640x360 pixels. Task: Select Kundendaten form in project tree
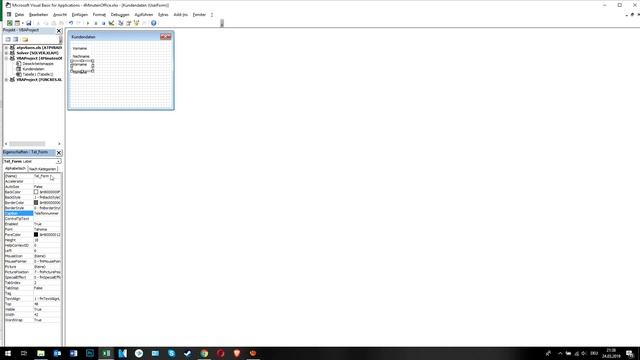(x=33, y=69)
